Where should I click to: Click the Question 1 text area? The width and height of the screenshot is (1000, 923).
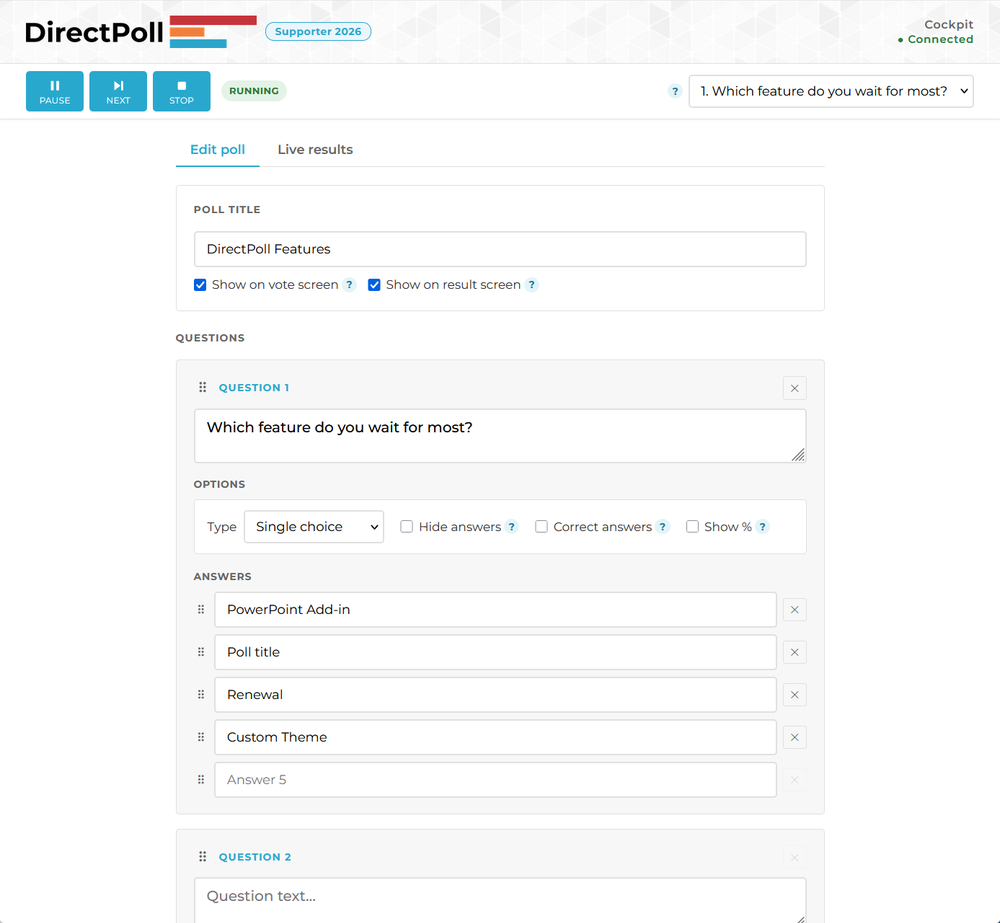click(500, 436)
